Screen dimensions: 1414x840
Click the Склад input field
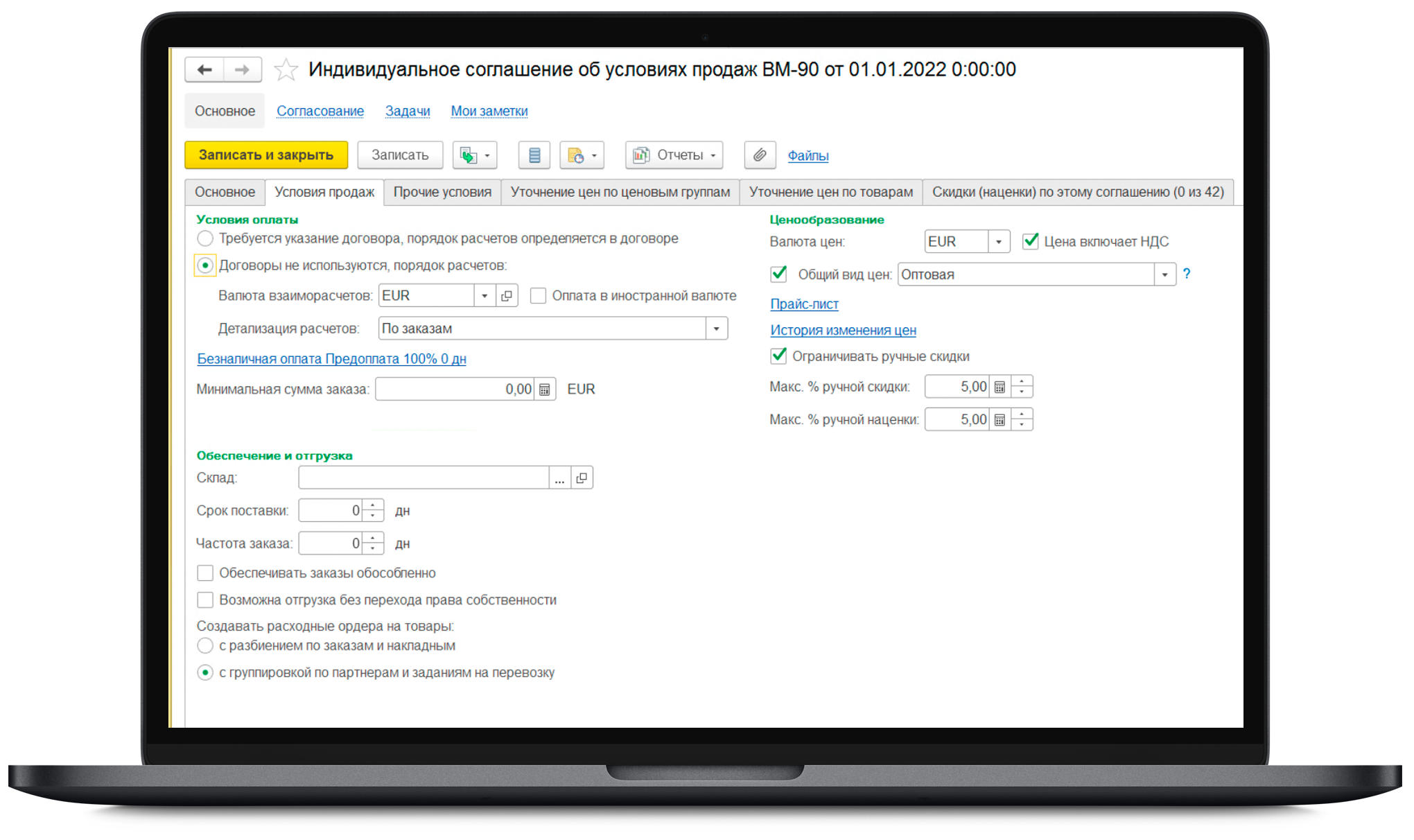tap(424, 478)
